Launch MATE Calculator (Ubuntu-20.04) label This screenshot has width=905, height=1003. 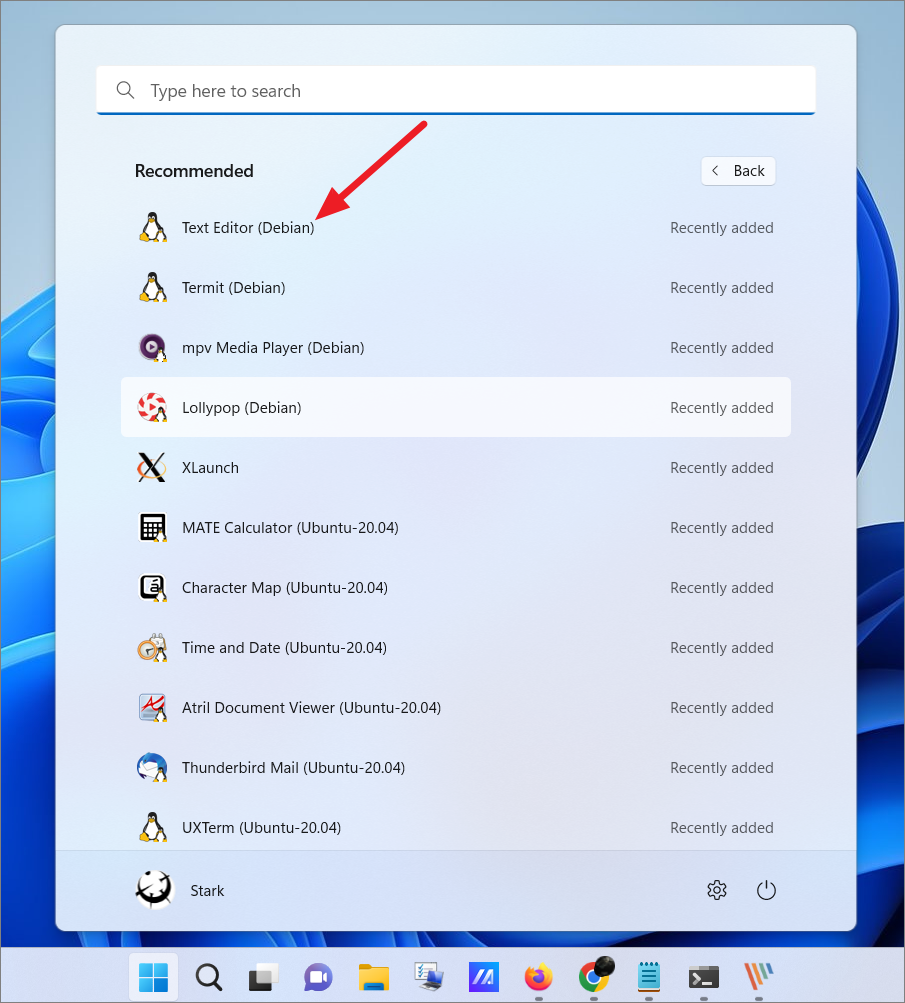tap(290, 528)
